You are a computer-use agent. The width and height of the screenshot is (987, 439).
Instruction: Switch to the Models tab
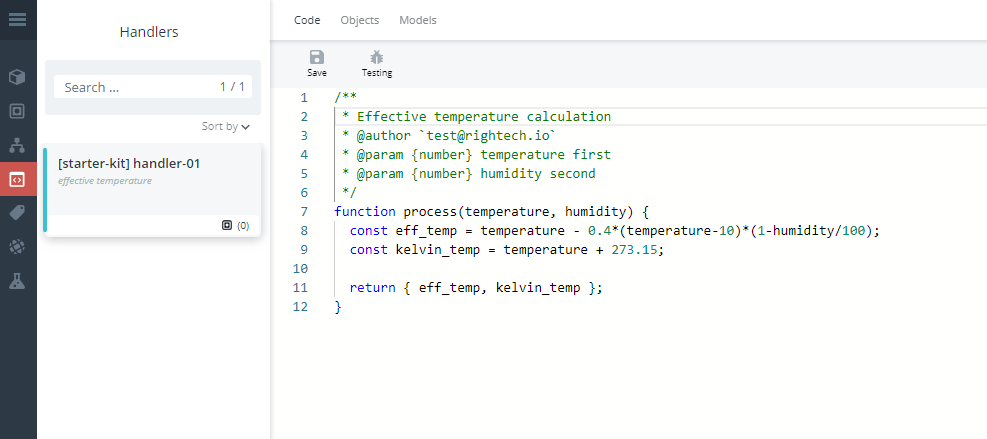[x=418, y=20]
